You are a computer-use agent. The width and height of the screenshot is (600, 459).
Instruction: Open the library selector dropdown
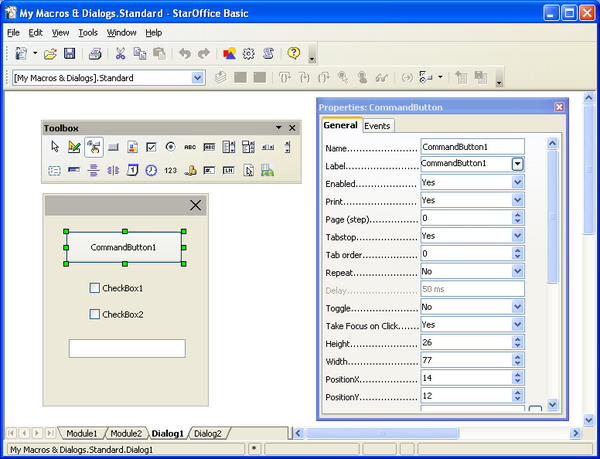click(197, 77)
